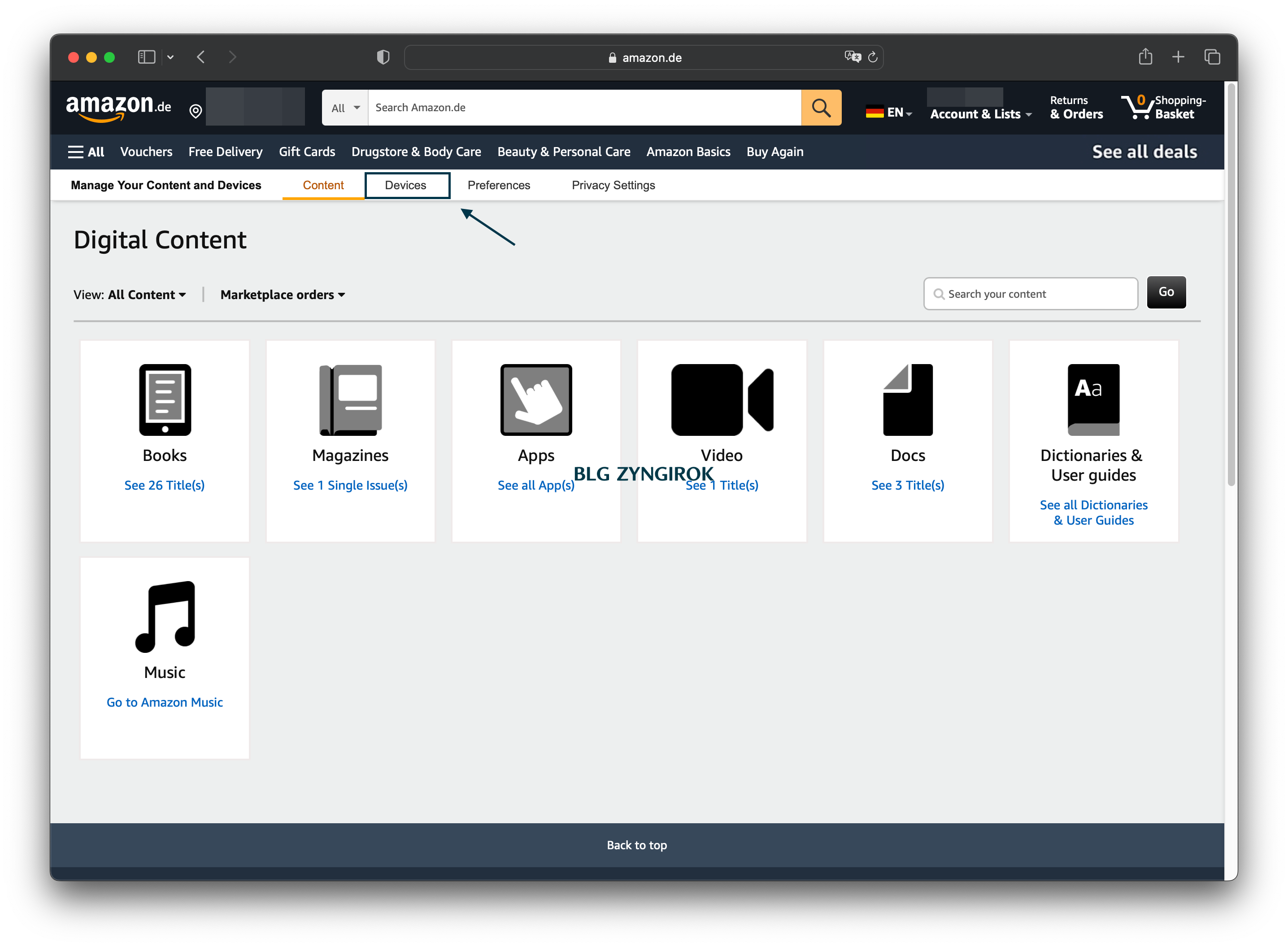Open the Privacy Settings tab
Viewport: 1288px width, 947px height.
coord(613,185)
